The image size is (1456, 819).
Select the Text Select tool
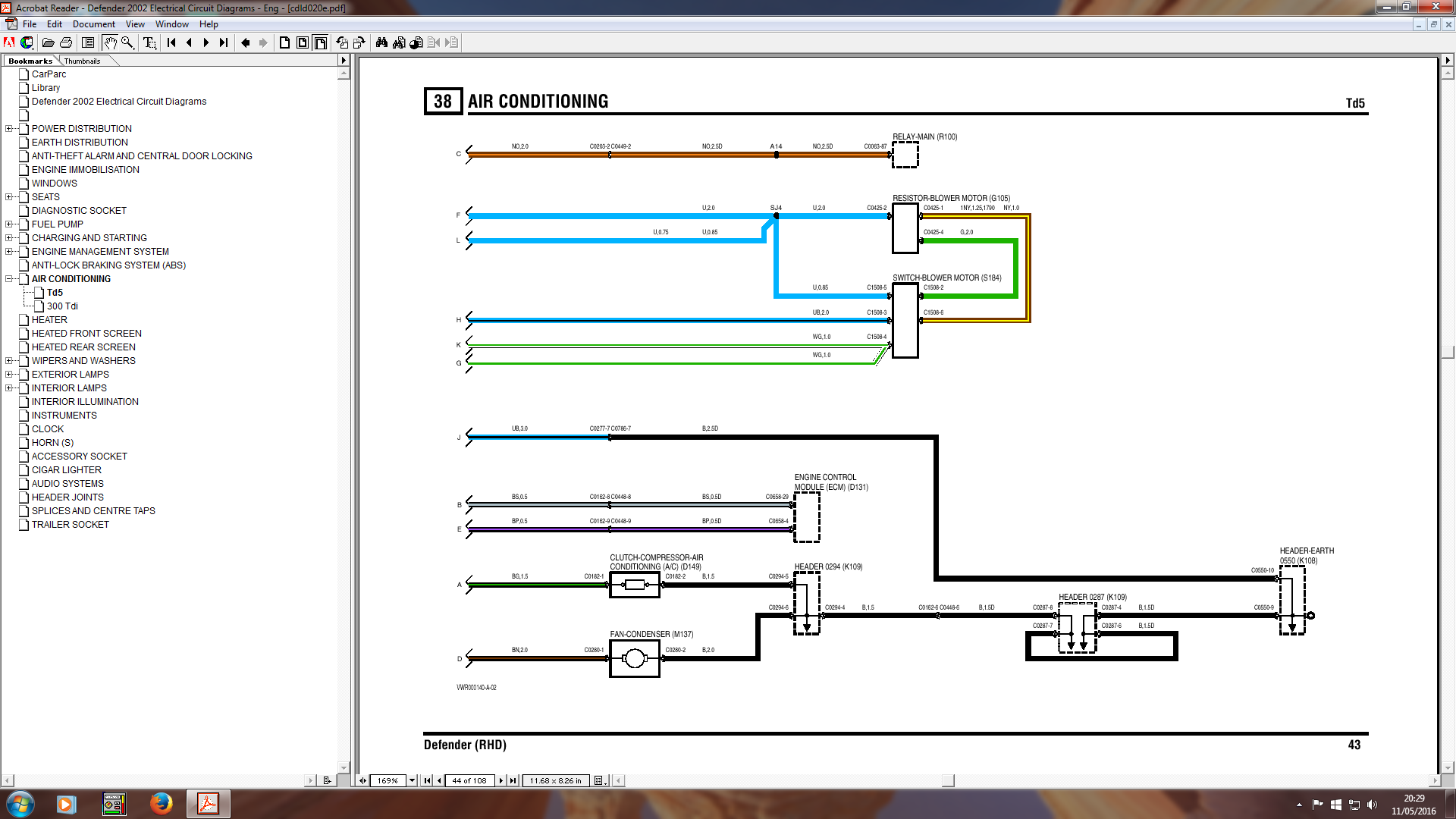[x=149, y=42]
